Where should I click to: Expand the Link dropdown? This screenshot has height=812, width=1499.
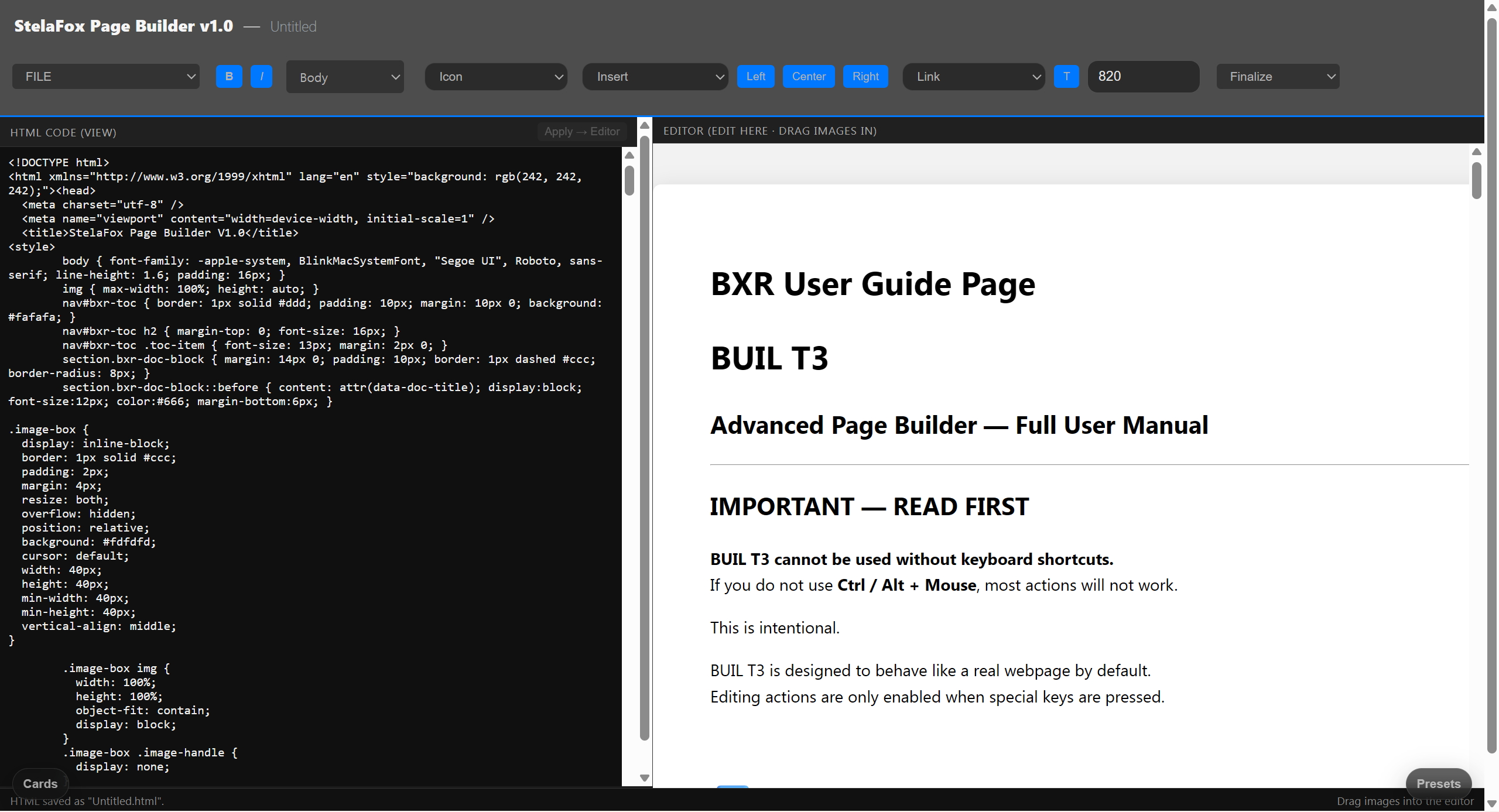(x=974, y=77)
